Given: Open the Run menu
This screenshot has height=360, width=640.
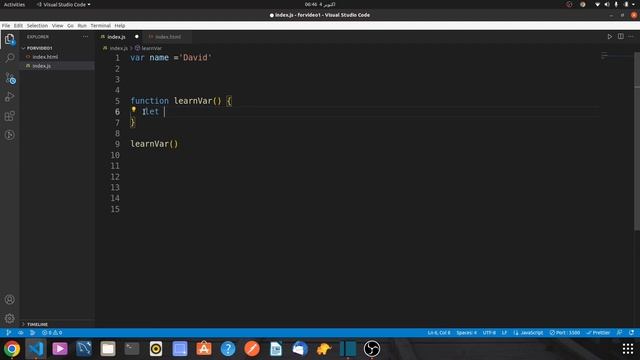Looking at the screenshot, I should (x=82, y=25).
